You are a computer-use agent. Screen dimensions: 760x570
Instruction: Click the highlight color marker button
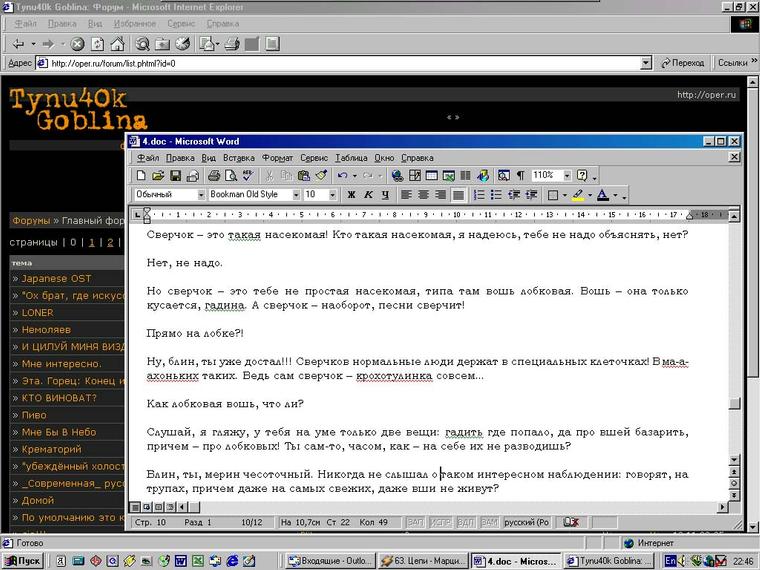(579, 195)
